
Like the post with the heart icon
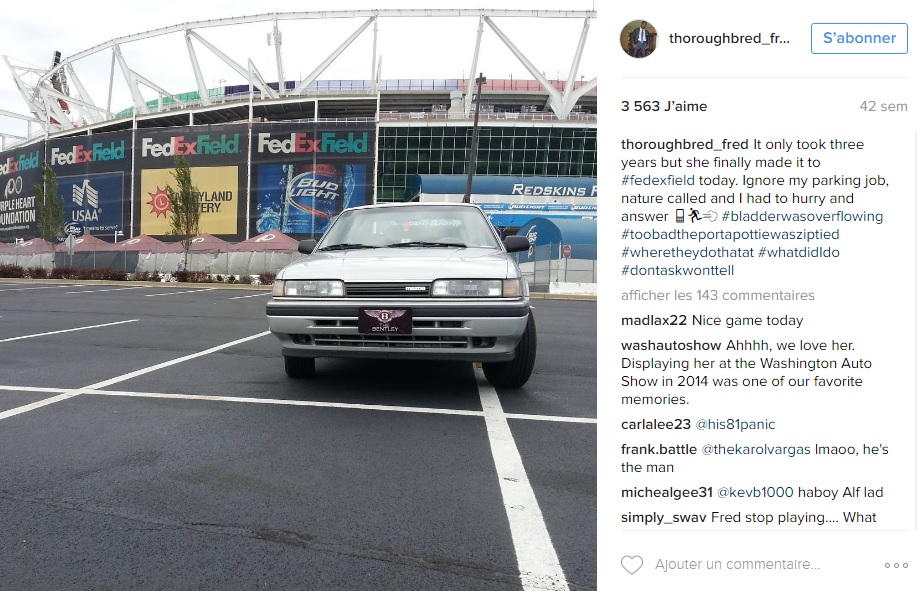[632, 565]
